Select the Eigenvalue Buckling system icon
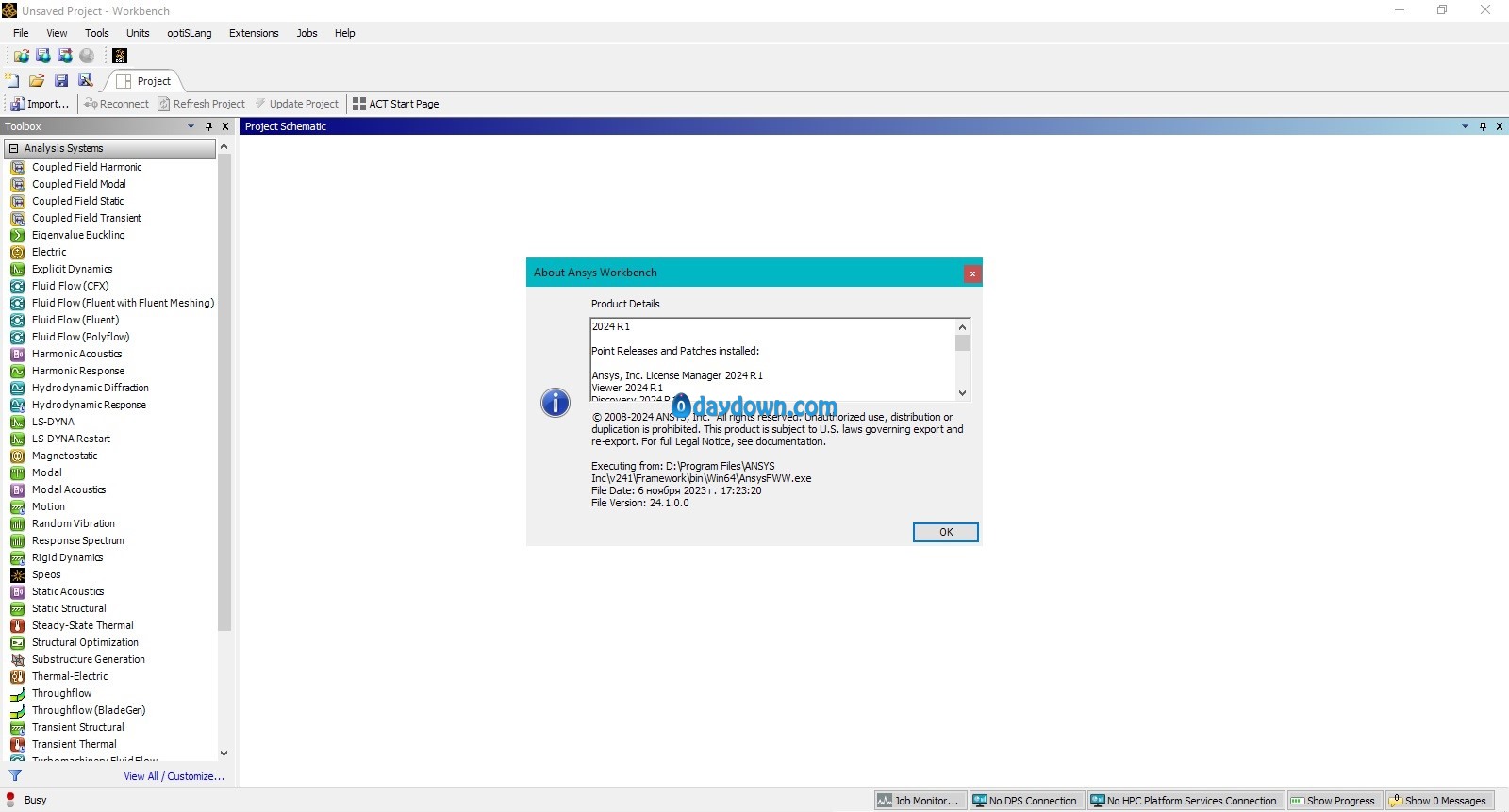This screenshot has width=1509, height=812. [17, 235]
